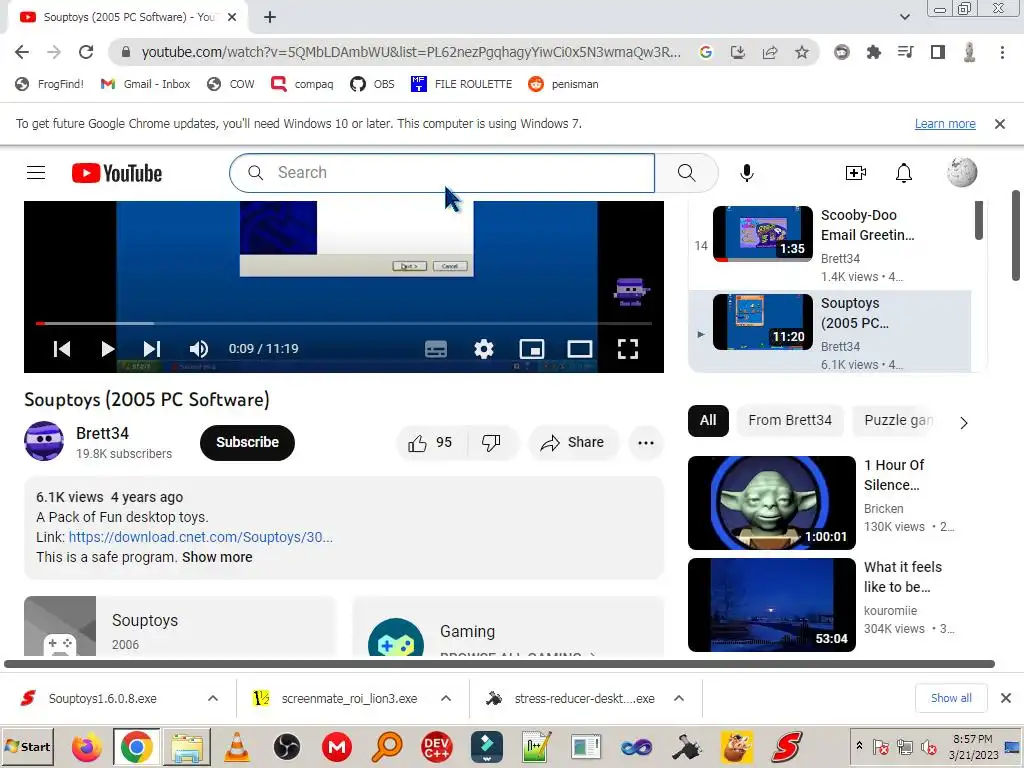Bookmark this page with the star

tap(802, 52)
